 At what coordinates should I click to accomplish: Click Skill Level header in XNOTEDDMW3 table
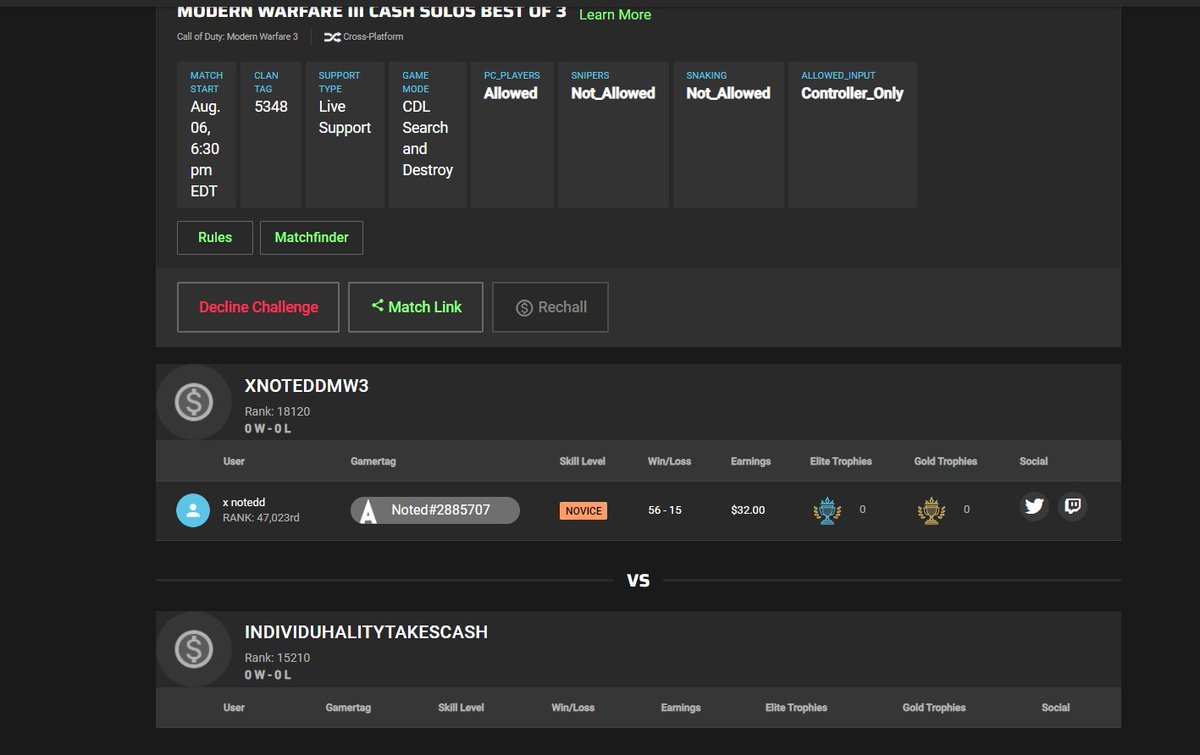[584, 461]
